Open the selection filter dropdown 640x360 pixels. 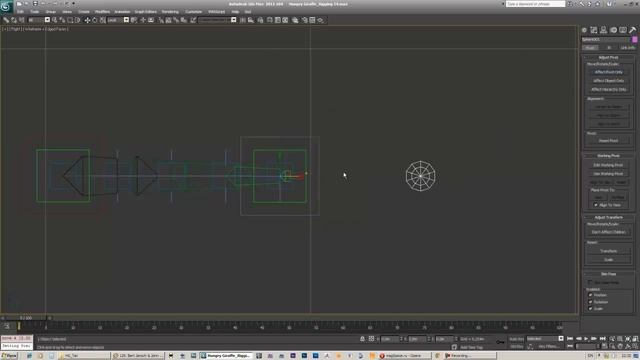[x=39, y=20]
